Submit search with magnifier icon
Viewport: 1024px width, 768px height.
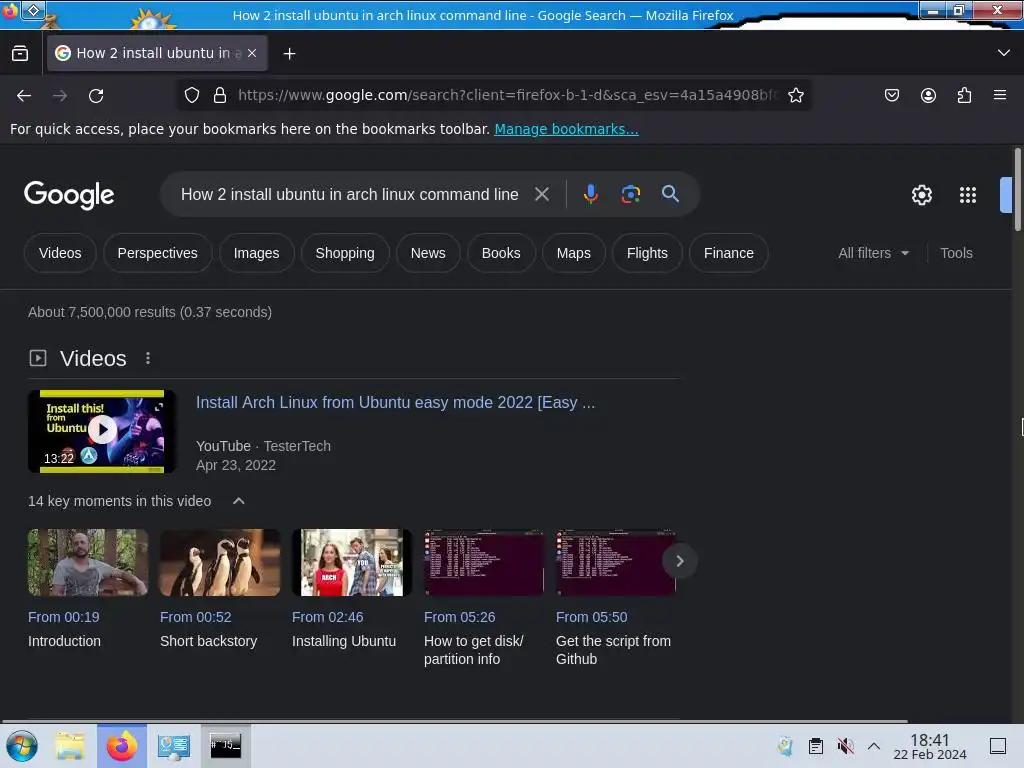[670, 194]
